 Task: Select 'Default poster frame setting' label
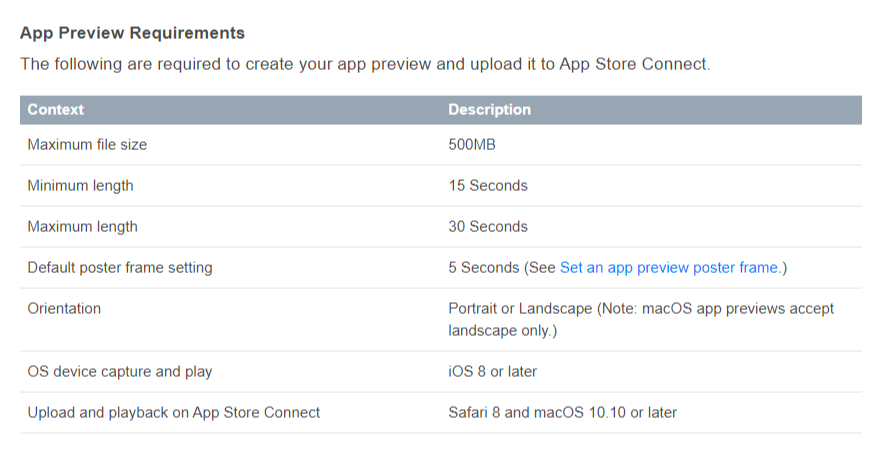pos(120,268)
